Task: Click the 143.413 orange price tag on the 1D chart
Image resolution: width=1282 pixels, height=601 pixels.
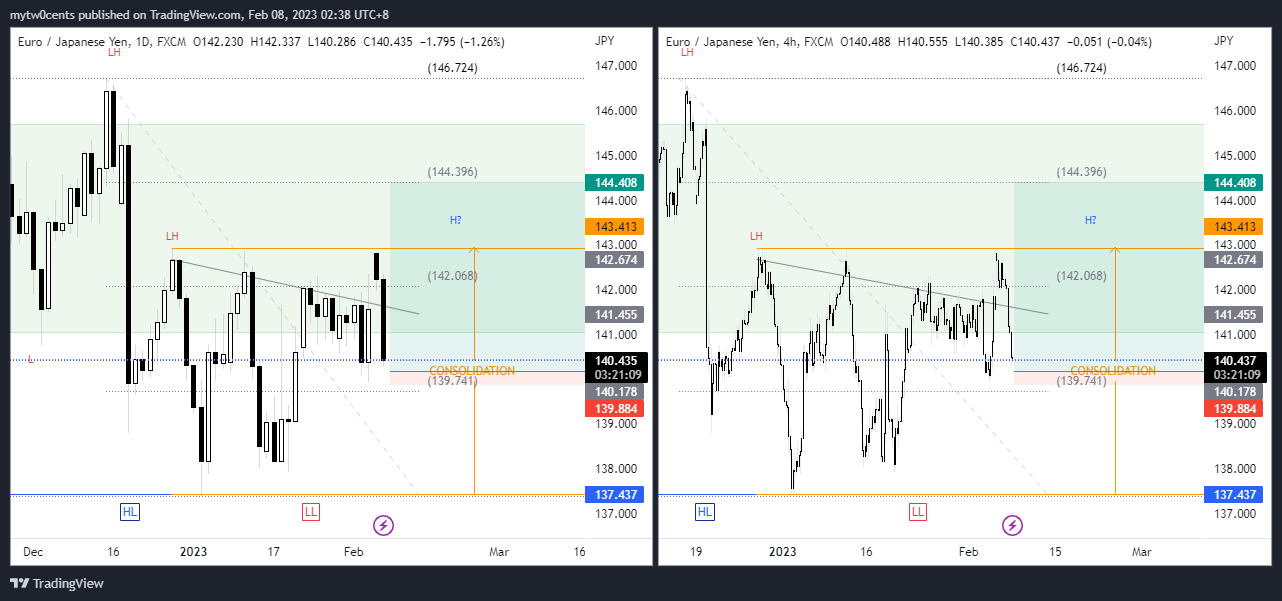Action: pyautogui.click(x=616, y=227)
